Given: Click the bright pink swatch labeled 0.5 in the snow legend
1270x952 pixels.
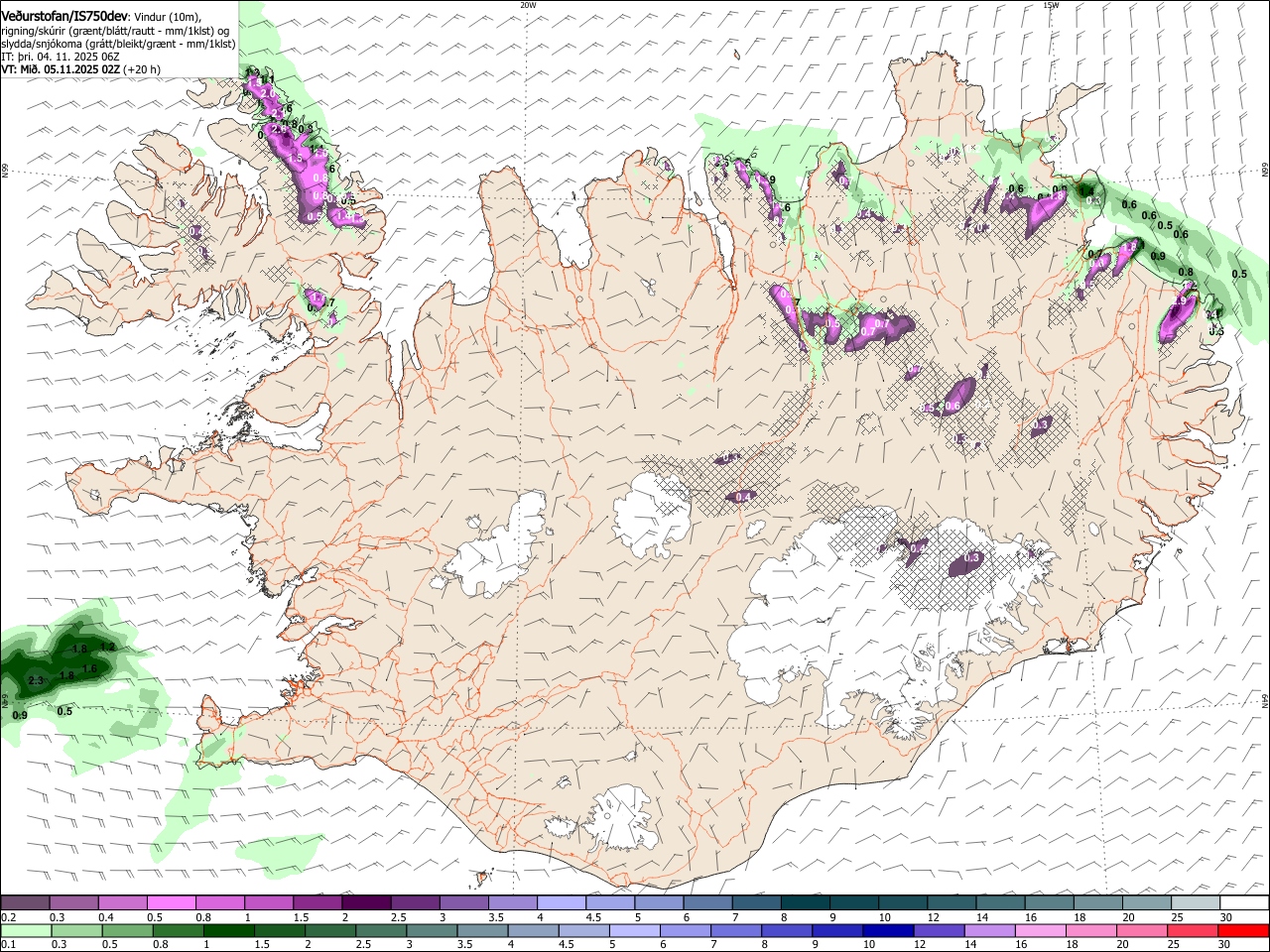Looking at the screenshot, I should tap(171, 903).
